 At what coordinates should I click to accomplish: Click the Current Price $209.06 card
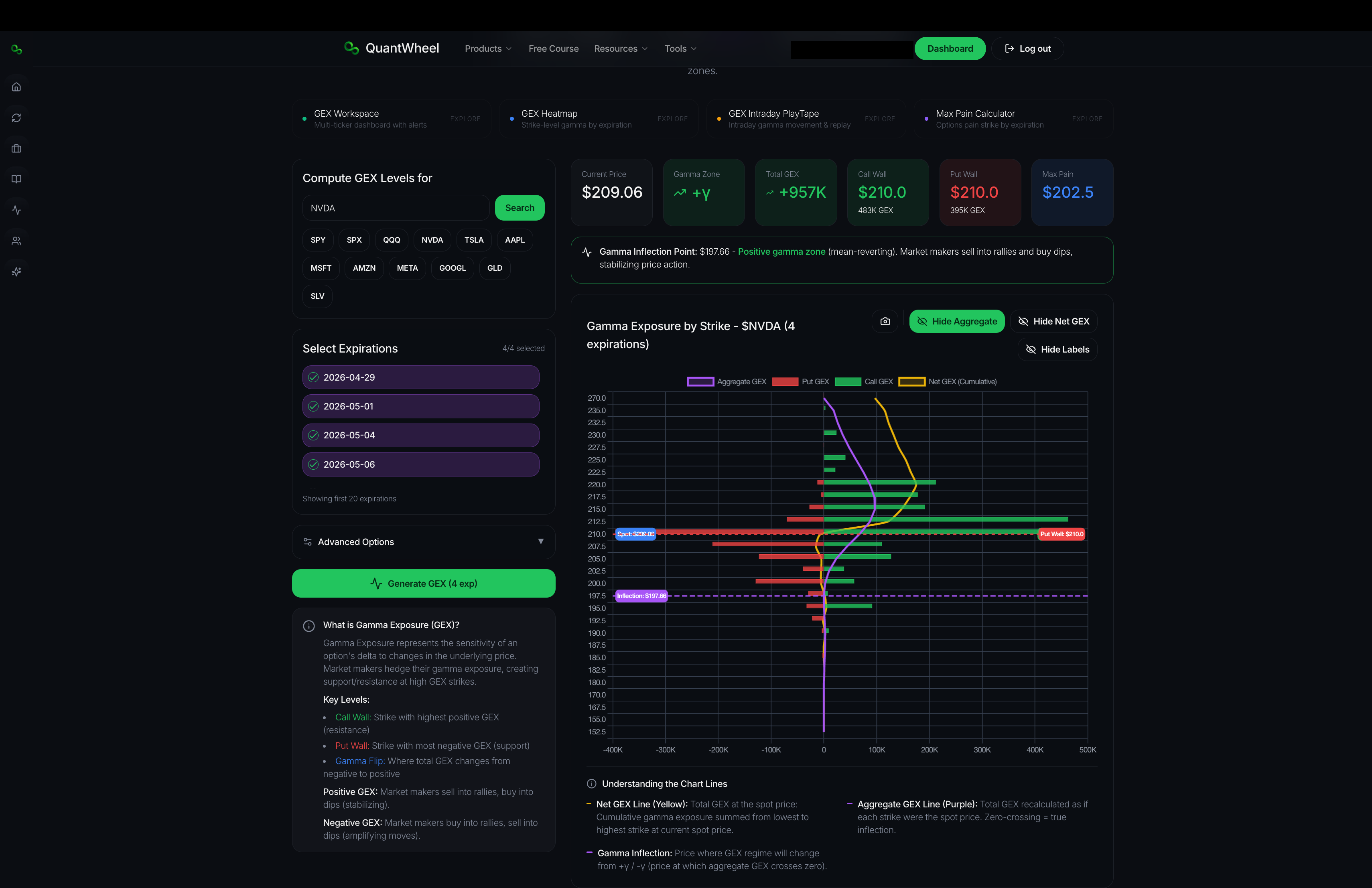tap(612, 193)
